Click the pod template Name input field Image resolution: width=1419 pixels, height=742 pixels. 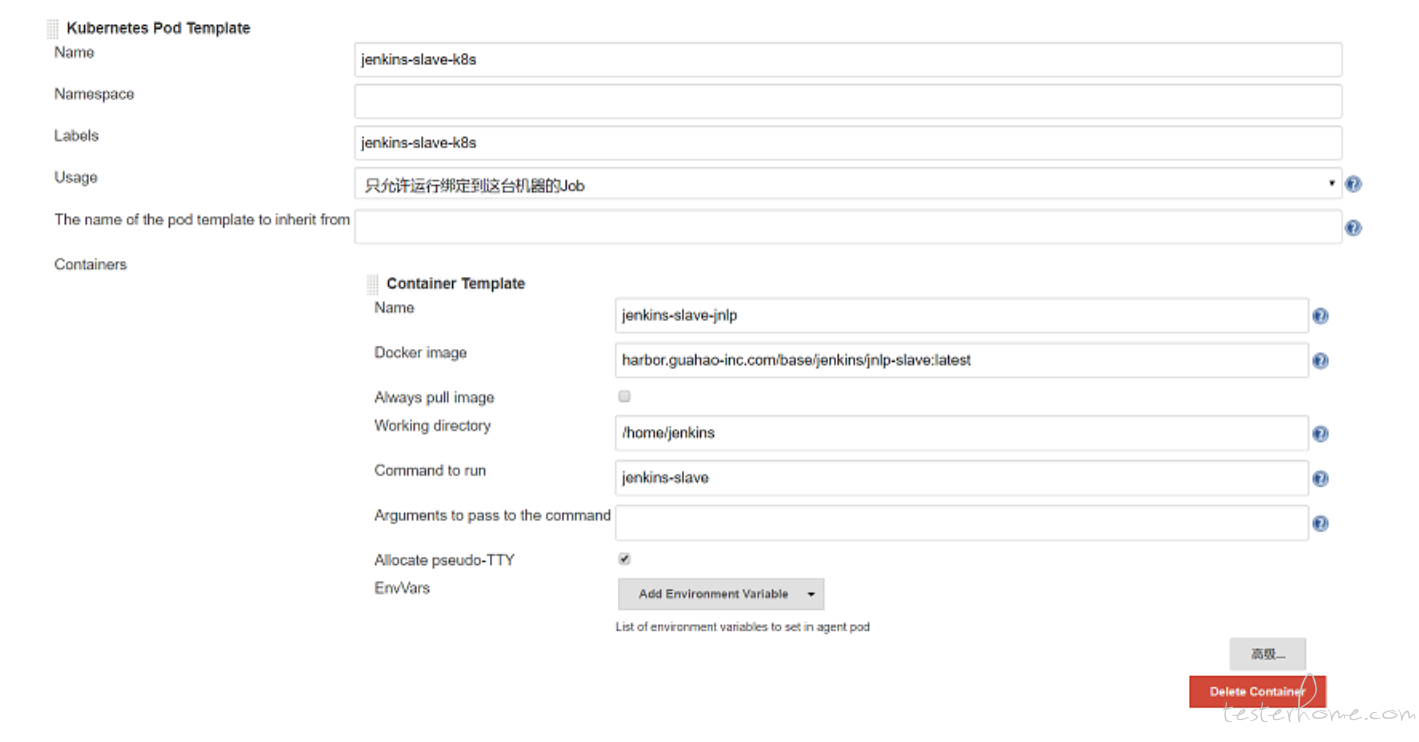pos(847,60)
